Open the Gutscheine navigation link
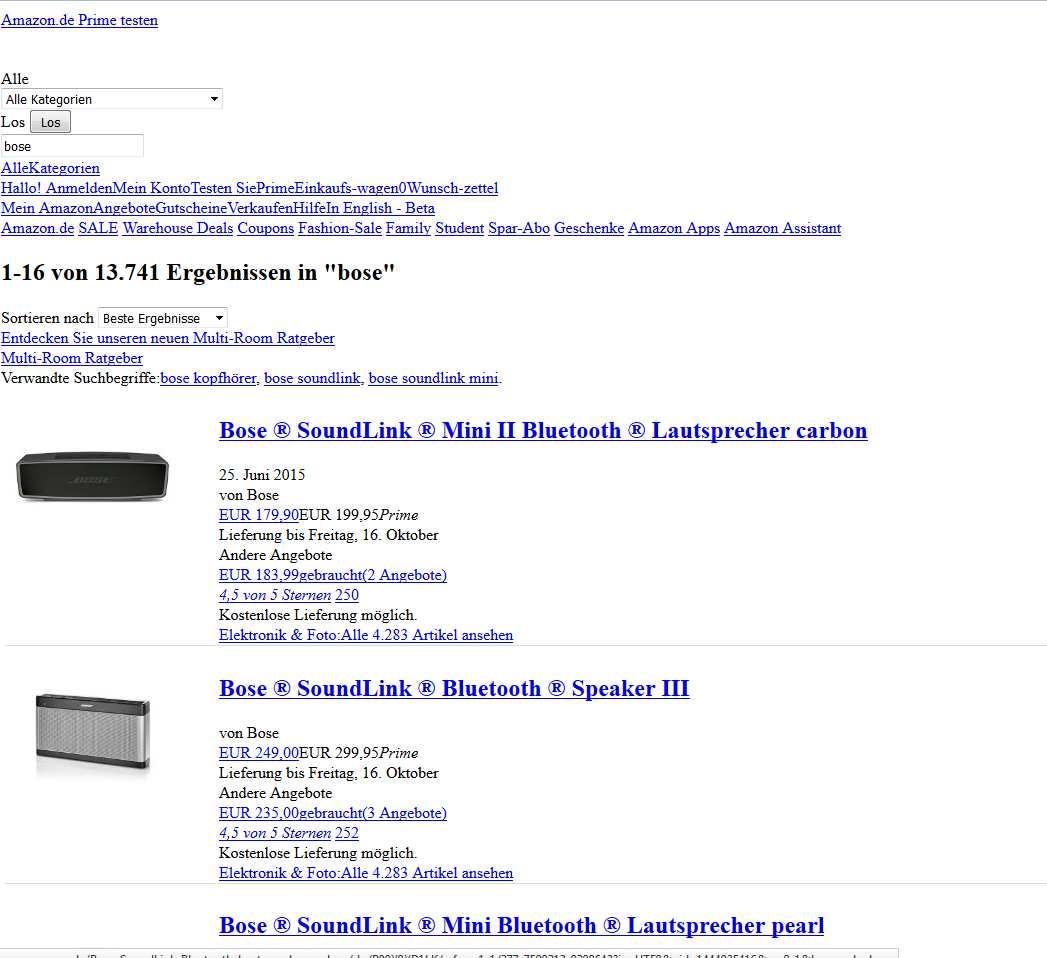Screen dimensions: 1047x958 [191, 208]
